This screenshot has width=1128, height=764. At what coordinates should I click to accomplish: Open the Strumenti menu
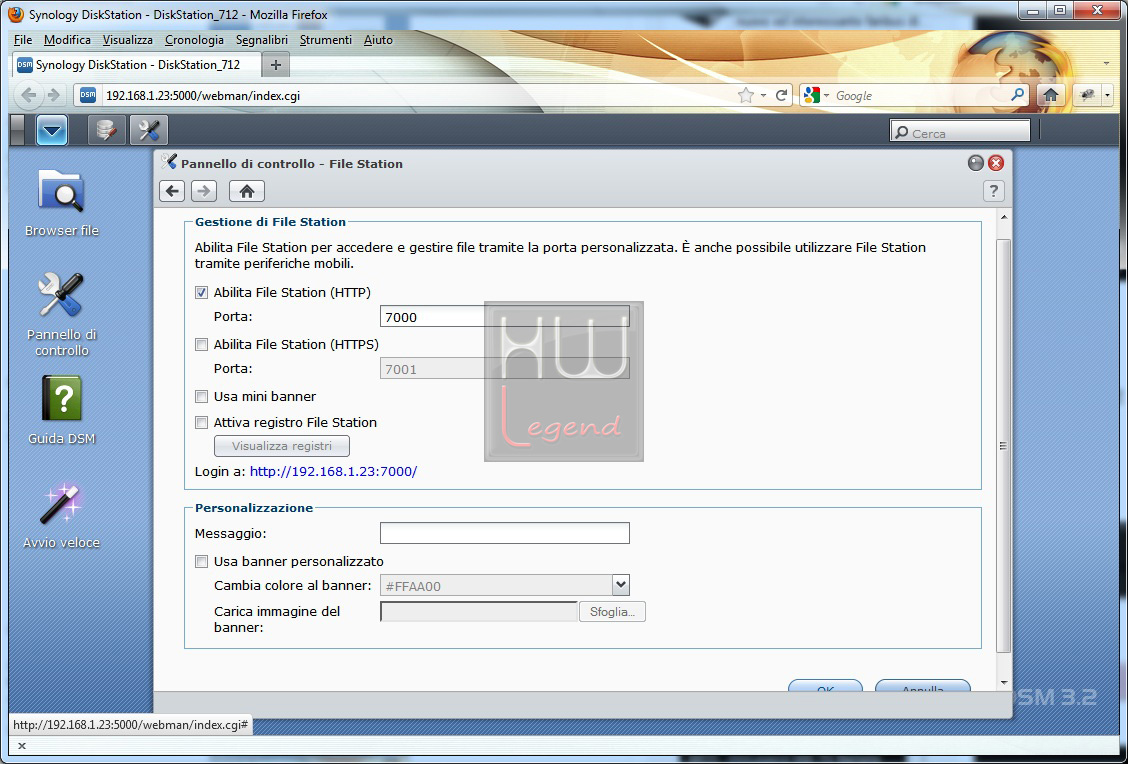pyautogui.click(x=326, y=40)
